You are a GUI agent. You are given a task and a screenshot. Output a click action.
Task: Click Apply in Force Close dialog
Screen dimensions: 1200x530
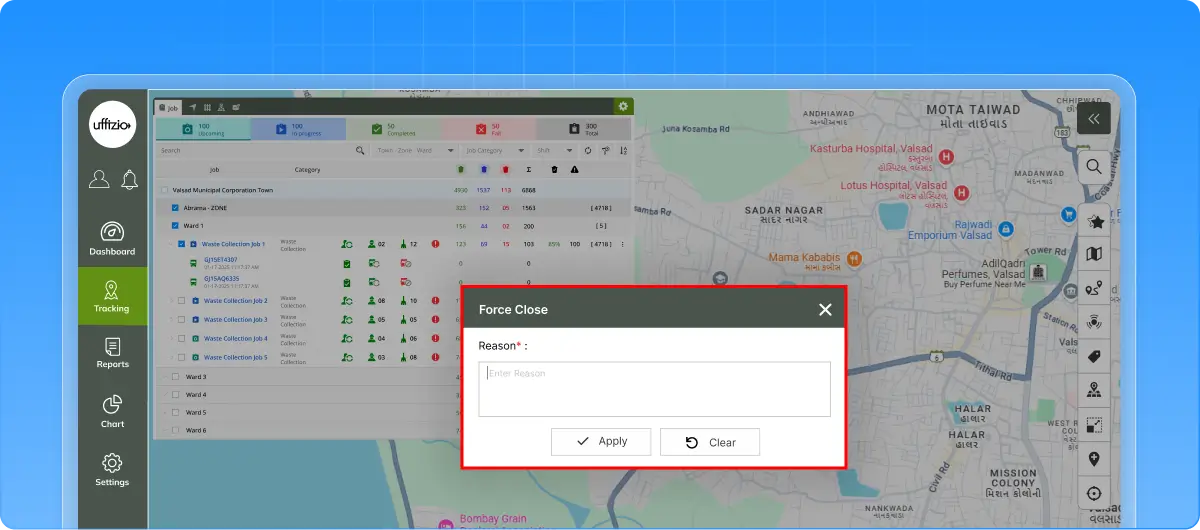(601, 441)
